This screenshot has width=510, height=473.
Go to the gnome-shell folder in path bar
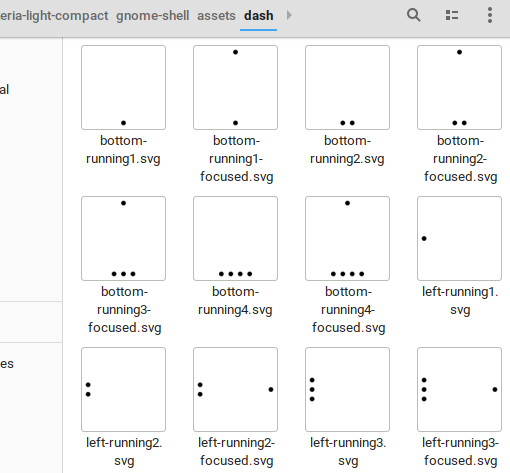[153, 16]
